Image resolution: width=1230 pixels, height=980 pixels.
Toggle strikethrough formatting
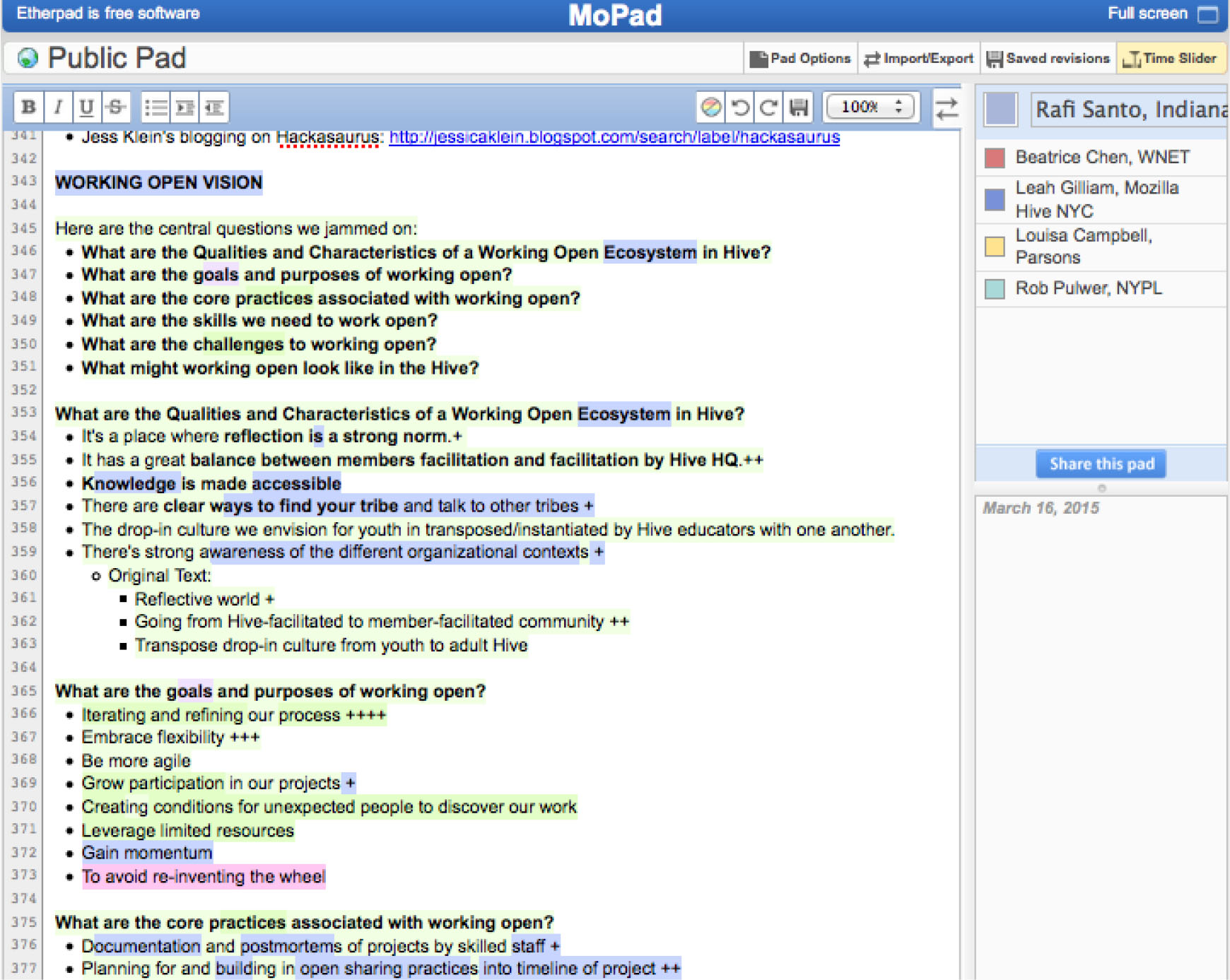(116, 107)
